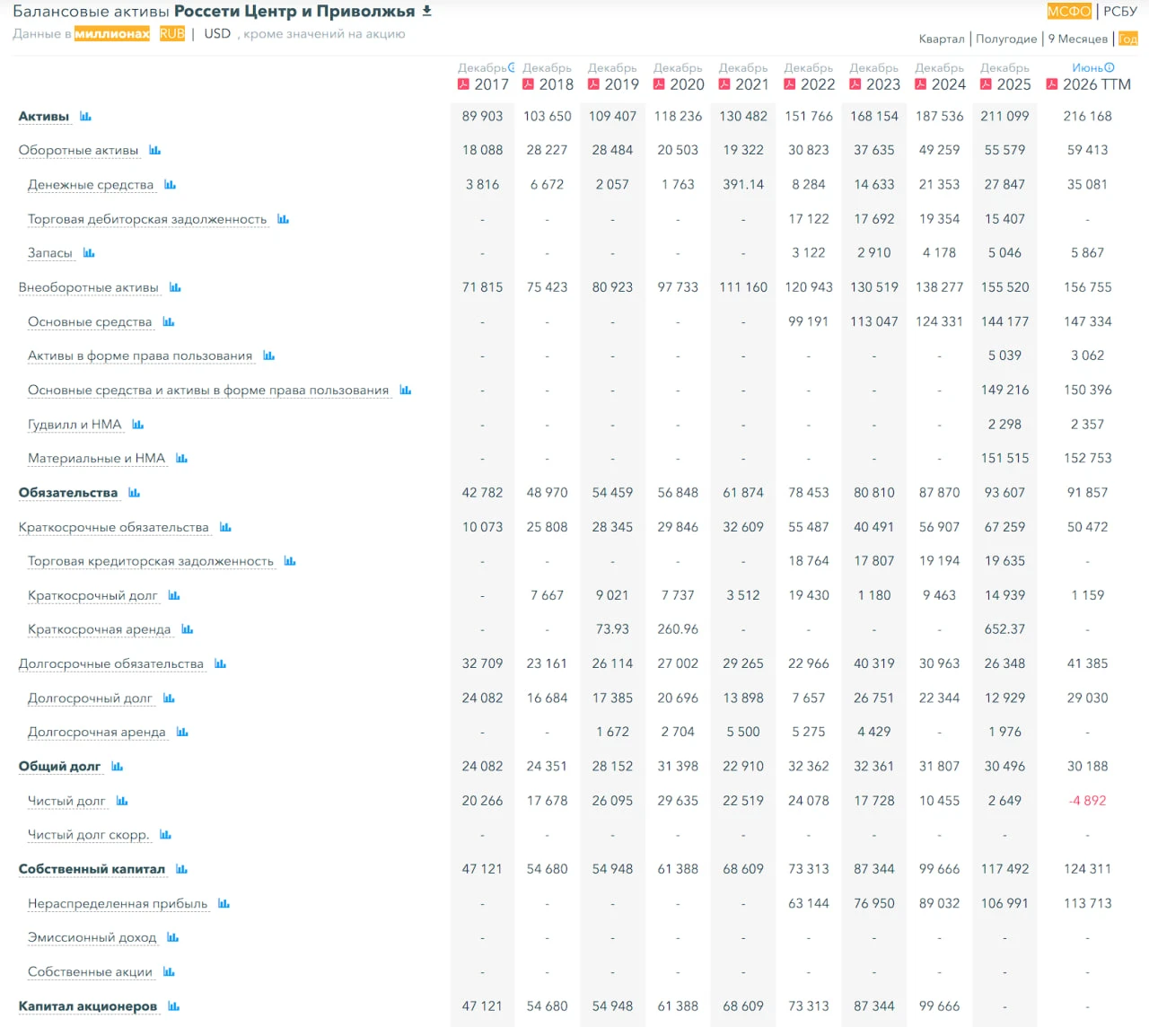
Task: Open Материальные и НМА link
Action: [x=97, y=459]
